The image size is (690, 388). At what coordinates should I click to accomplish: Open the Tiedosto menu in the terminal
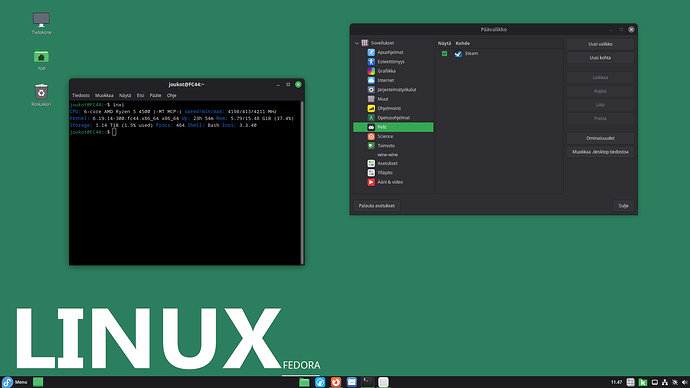tap(81, 95)
